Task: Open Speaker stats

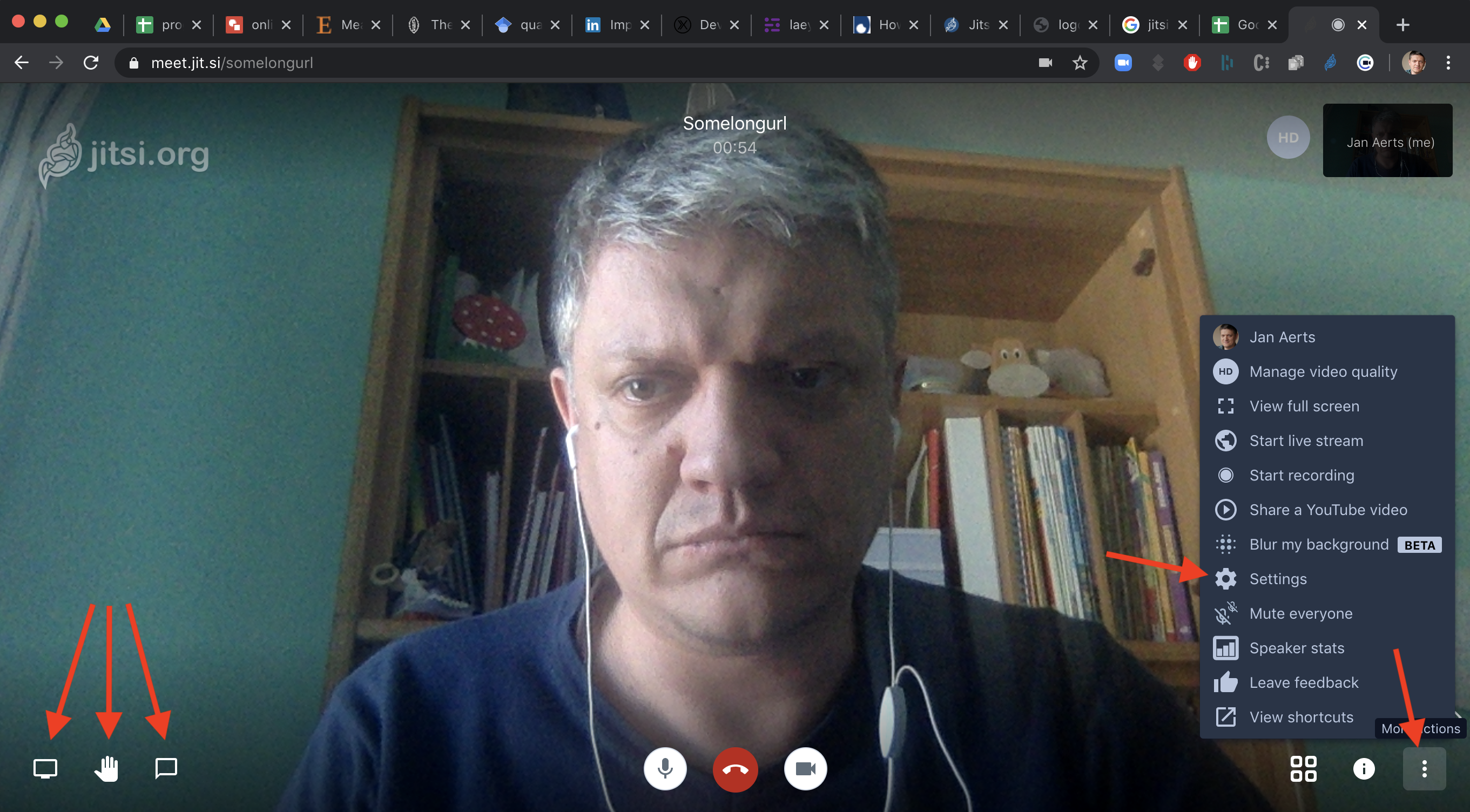Action: click(x=1327, y=648)
